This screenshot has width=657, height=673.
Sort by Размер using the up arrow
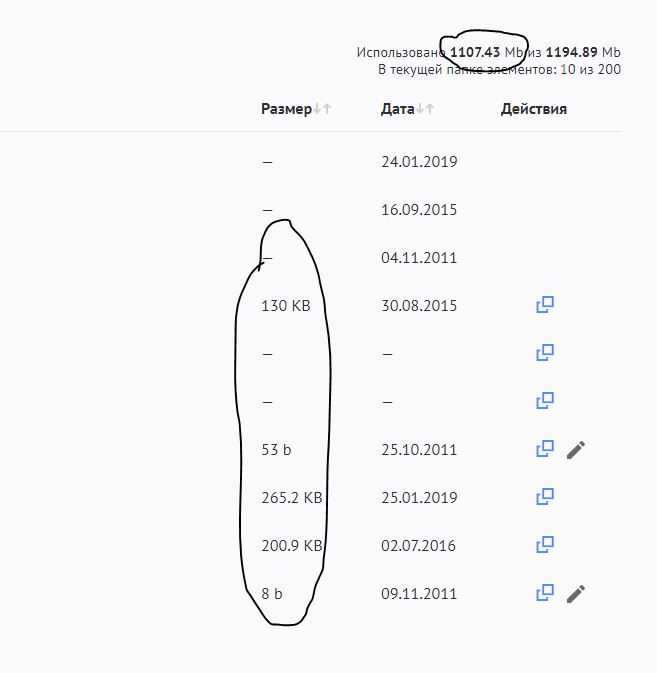point(327,110)
